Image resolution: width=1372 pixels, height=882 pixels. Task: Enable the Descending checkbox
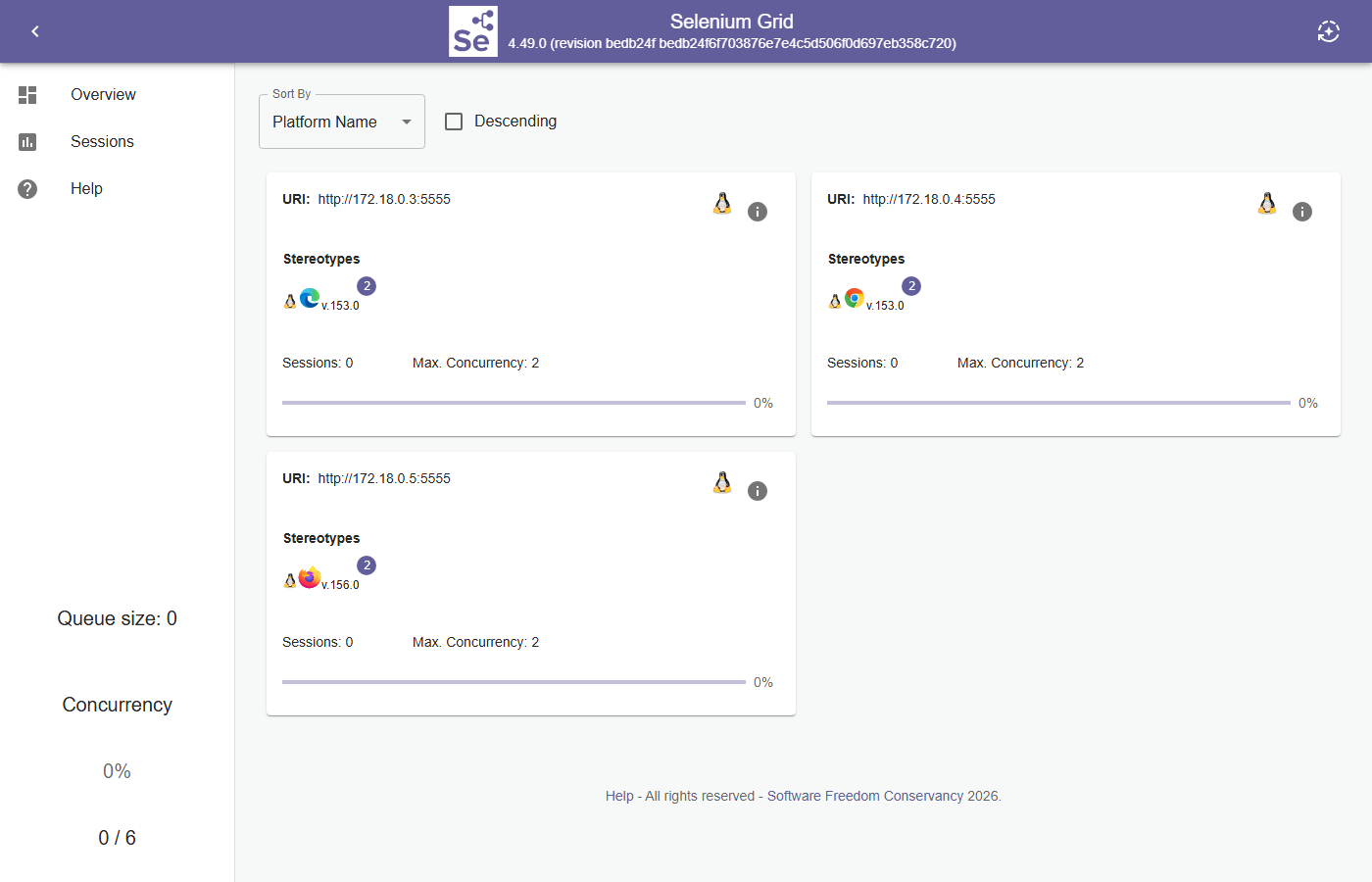[x=454, y=122]
